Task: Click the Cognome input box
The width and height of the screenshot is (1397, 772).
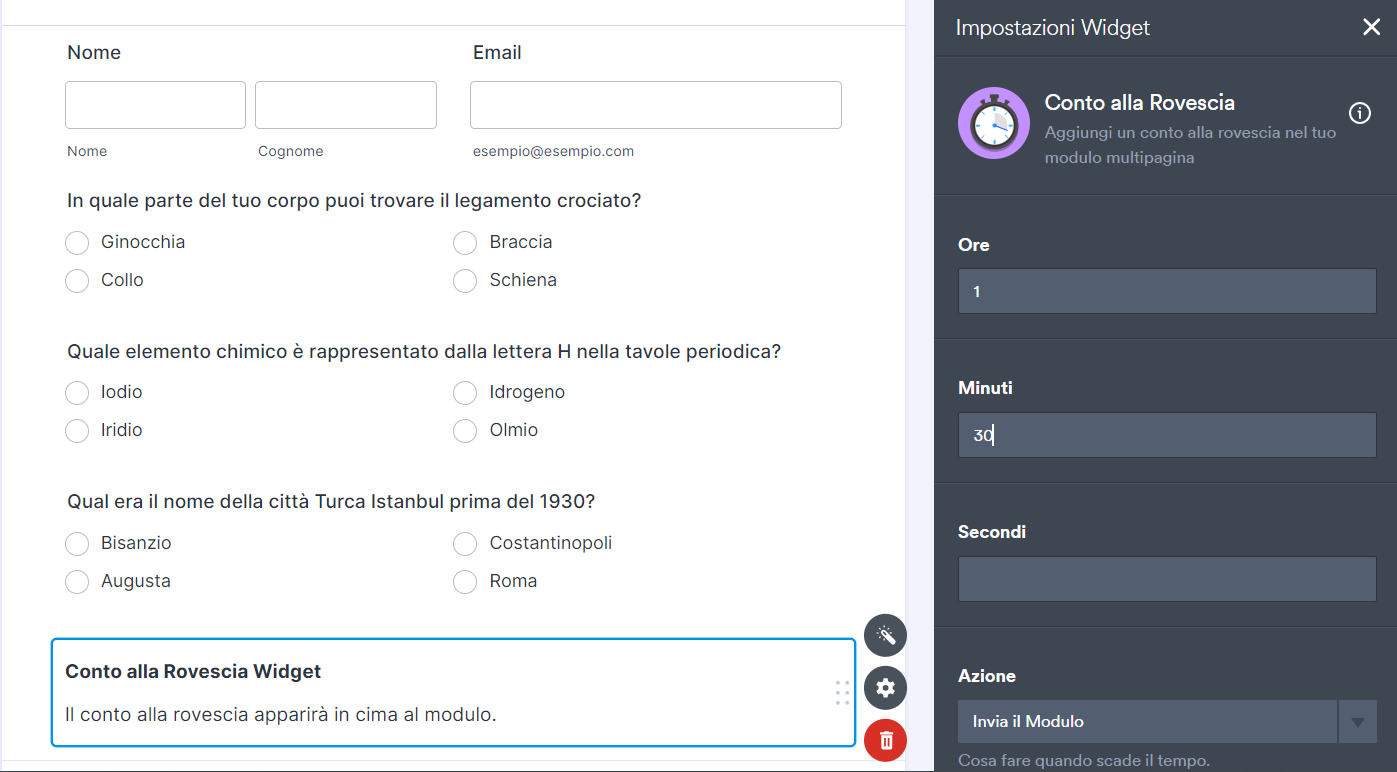Action: [345, 105]
